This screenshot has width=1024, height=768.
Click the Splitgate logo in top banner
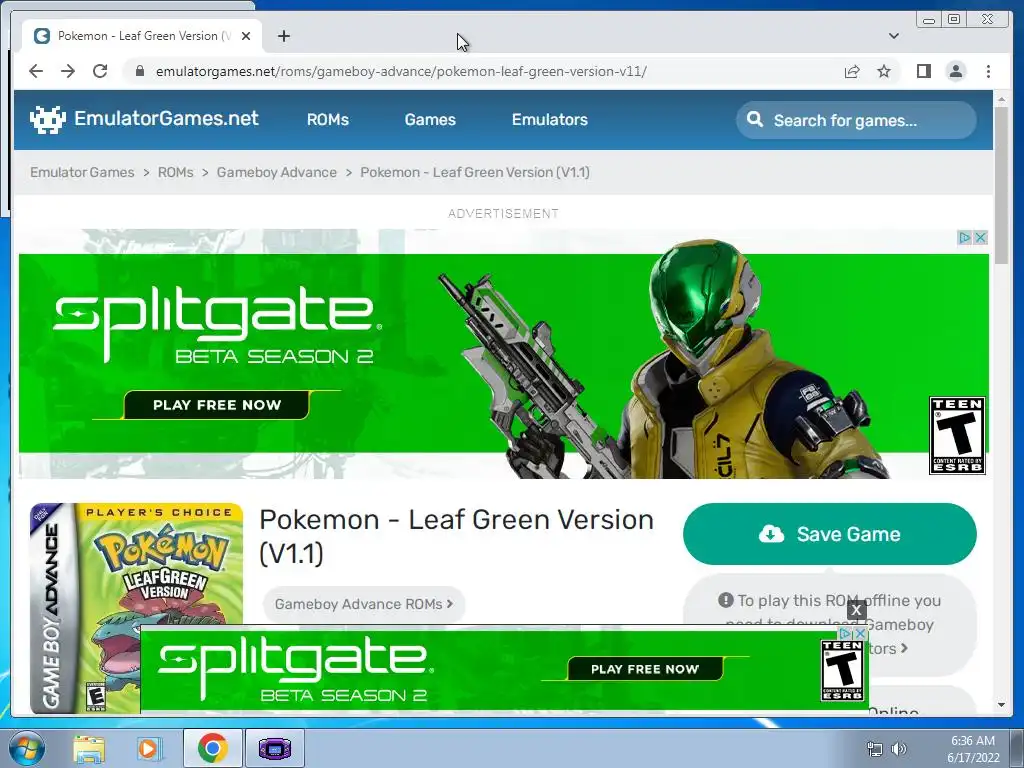pyautogui.click(x=217, y=327)
